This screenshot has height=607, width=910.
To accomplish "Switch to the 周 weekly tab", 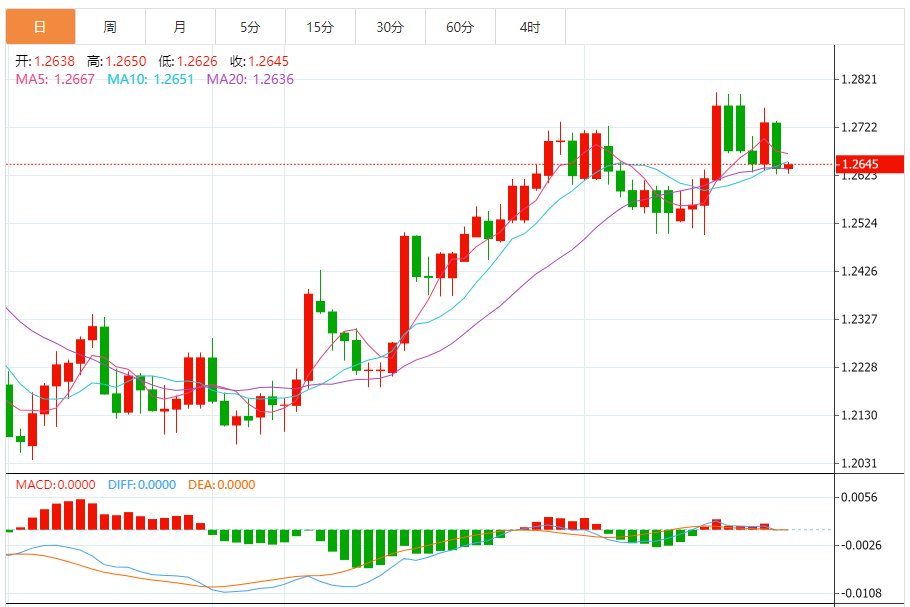I will [110, 27].
